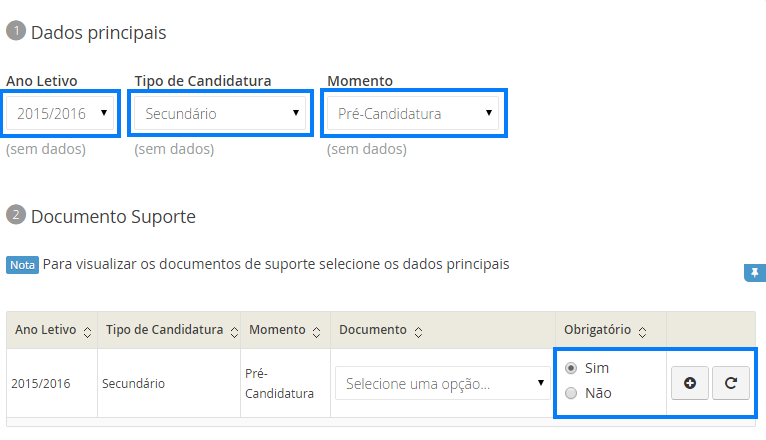
Task: Select the Não radio button
Action: tap(571, 393)
